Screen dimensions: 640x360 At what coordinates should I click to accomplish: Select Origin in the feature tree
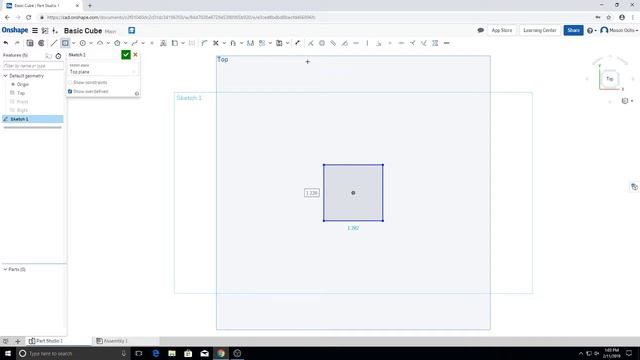coord(23,84)
